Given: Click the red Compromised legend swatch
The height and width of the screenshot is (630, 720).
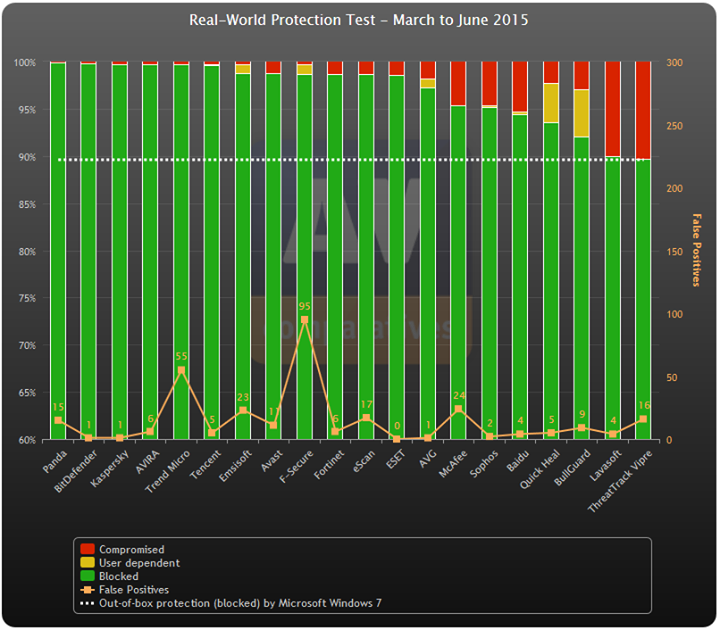Looking at the screenshot, I should pyautogui.click(x=87, y=549).
